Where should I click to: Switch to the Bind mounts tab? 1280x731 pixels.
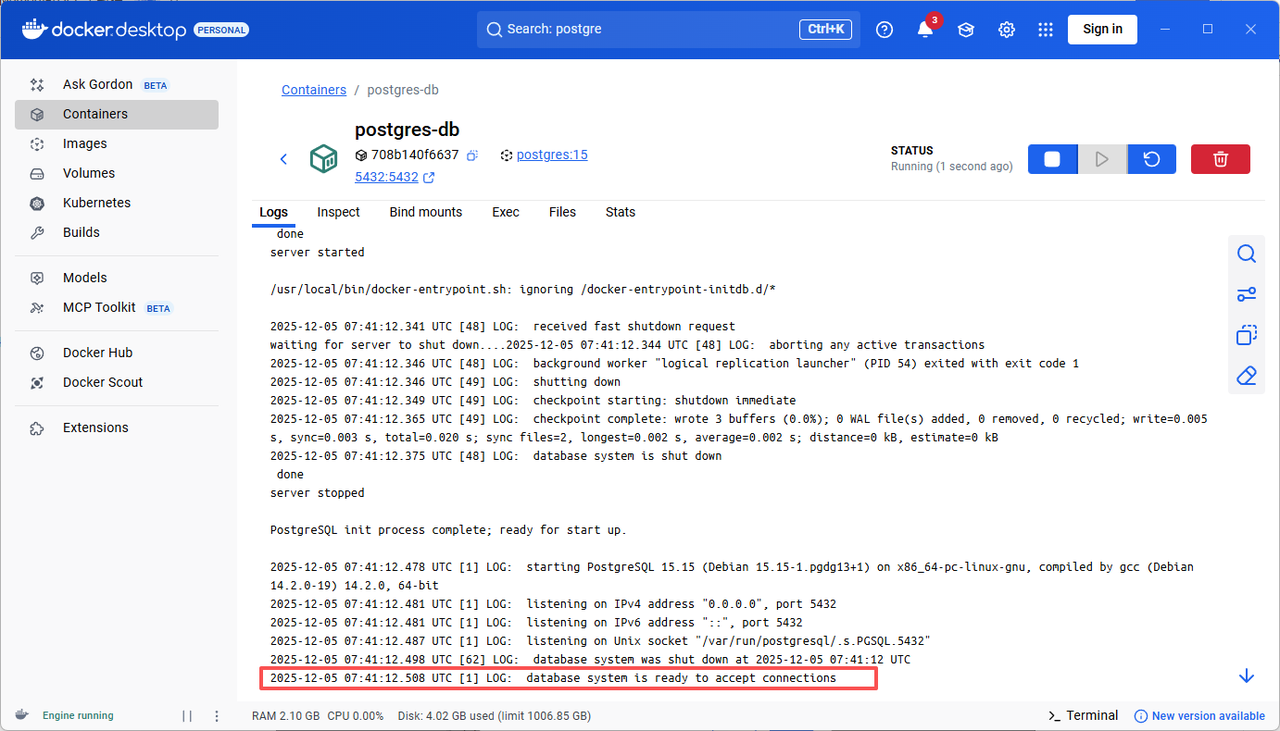click(426, 212)
